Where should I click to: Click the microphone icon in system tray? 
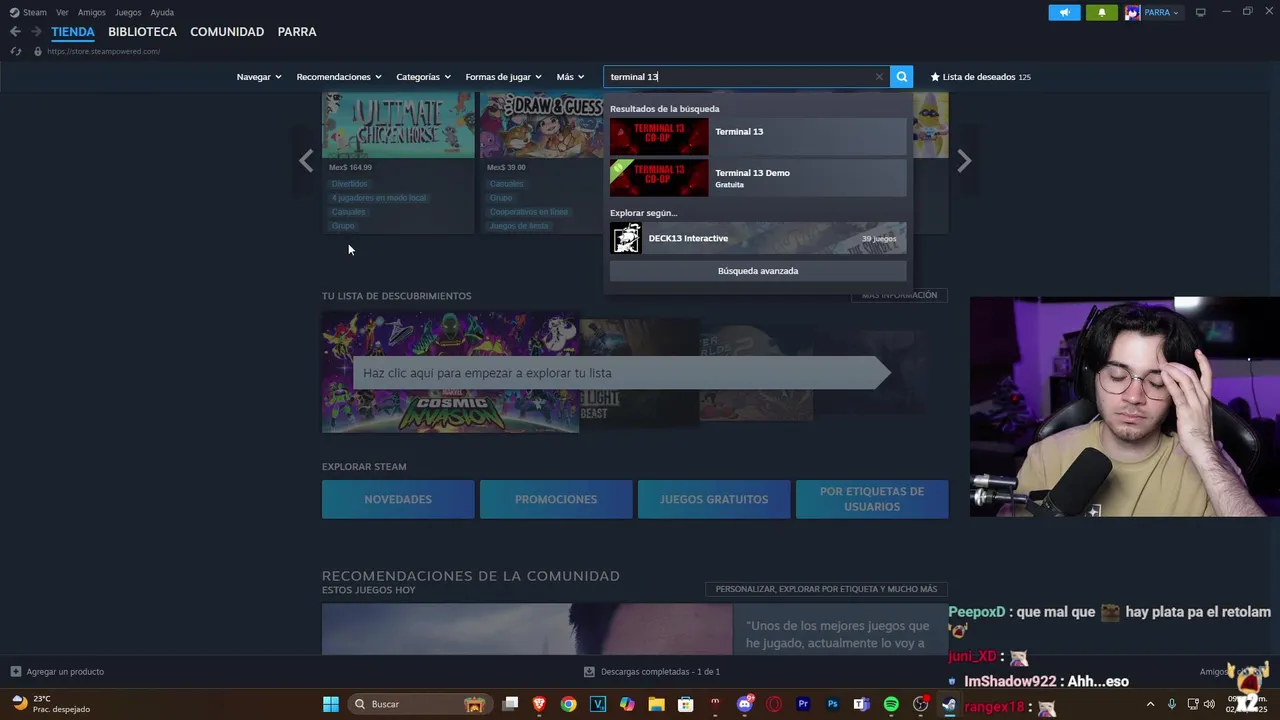[x=1171, y=704]
